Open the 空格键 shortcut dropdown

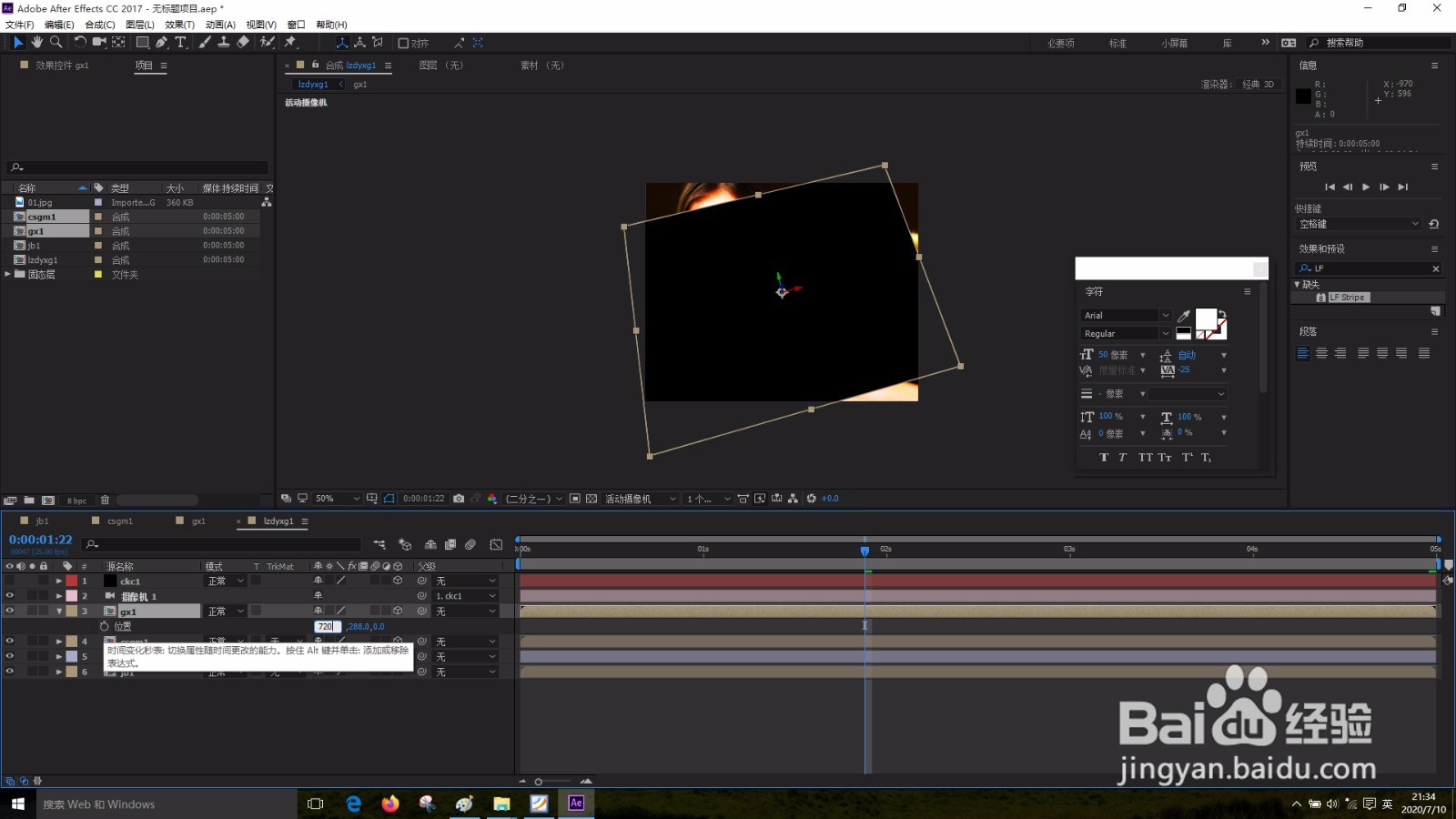pos(1358,224)
